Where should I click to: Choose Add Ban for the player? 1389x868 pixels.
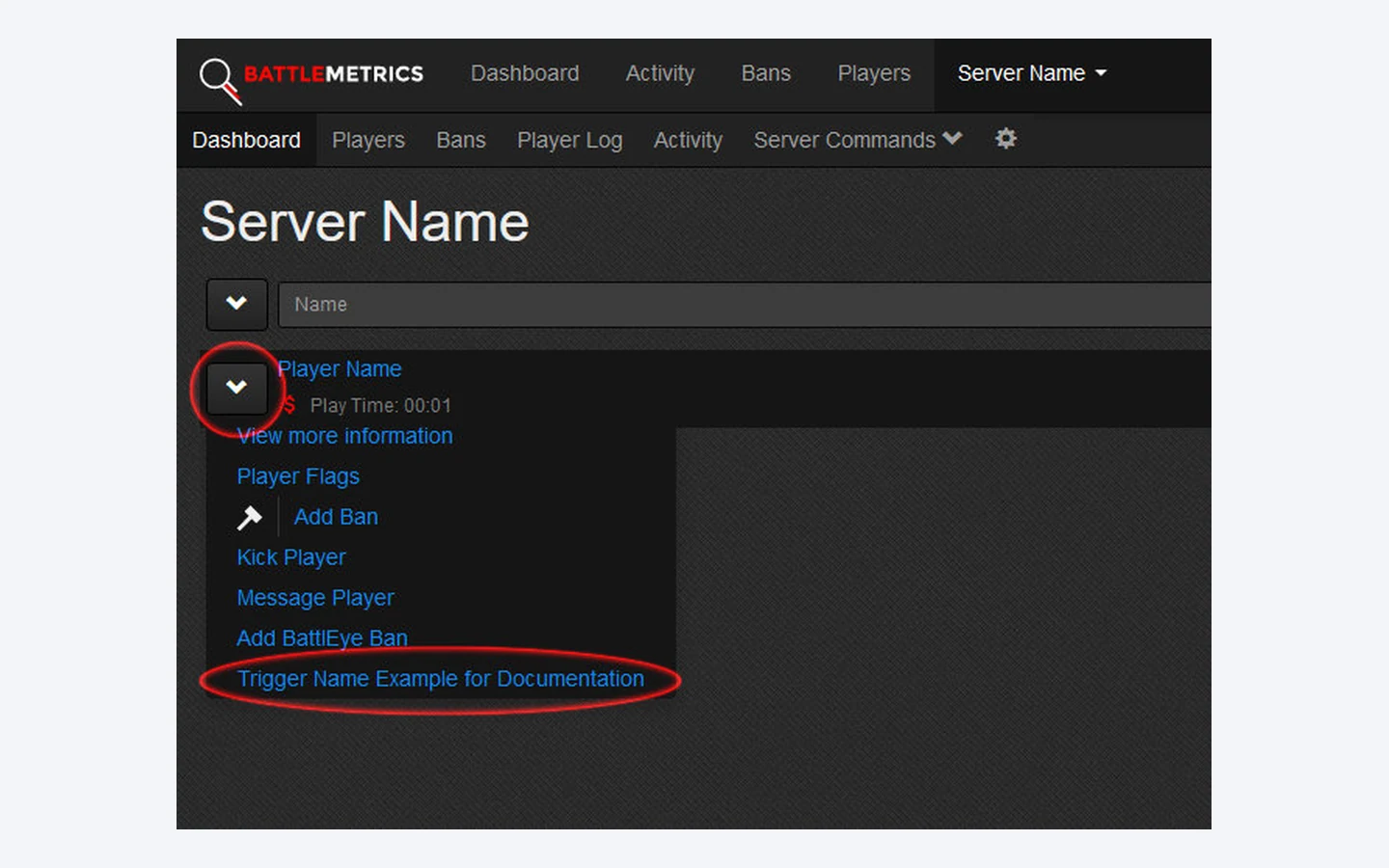pyautogui.click(x=336, y=517)
